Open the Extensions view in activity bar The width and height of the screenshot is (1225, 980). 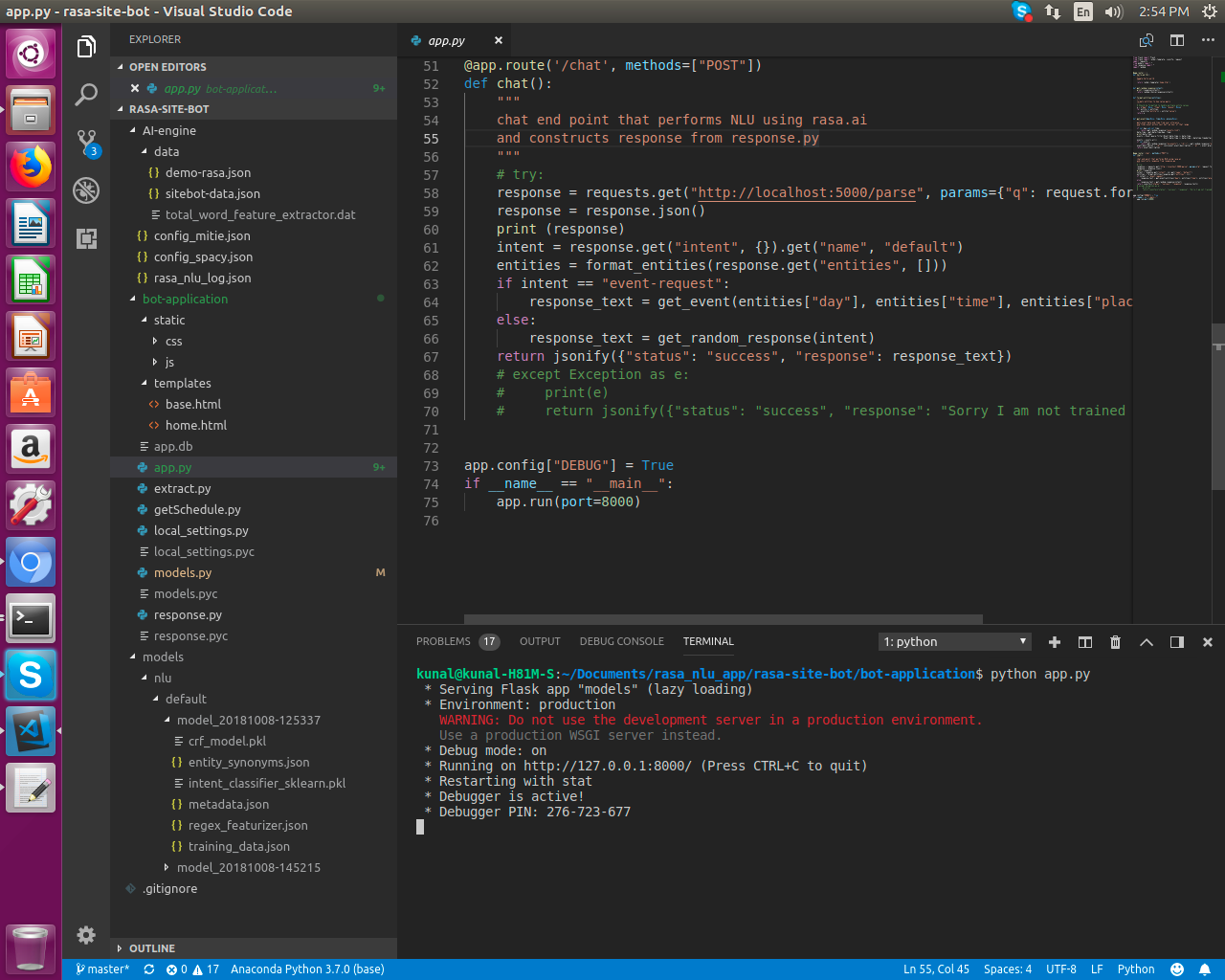(x=86, y=238)
